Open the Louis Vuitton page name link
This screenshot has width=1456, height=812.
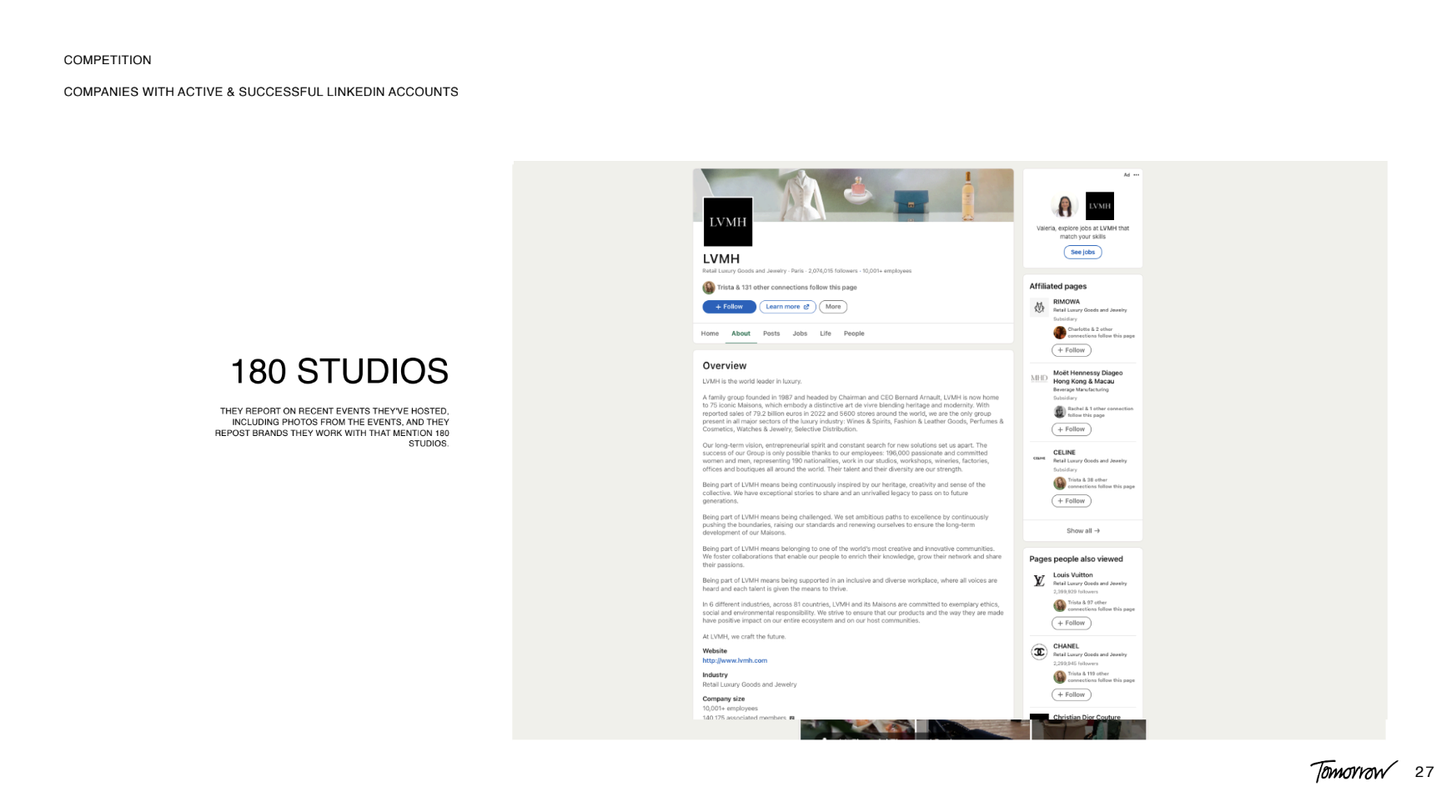pyautogui.click(x=1072, y=575)
